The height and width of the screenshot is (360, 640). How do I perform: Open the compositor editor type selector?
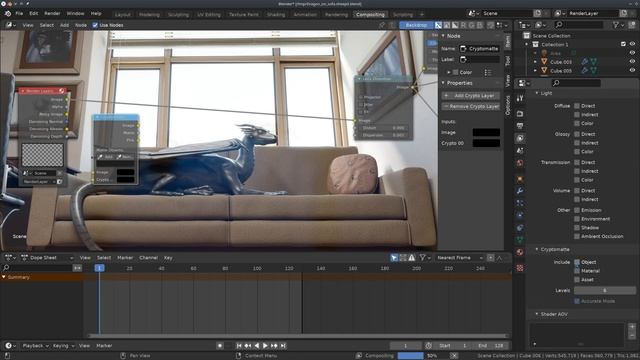click(x=11, y=25)
